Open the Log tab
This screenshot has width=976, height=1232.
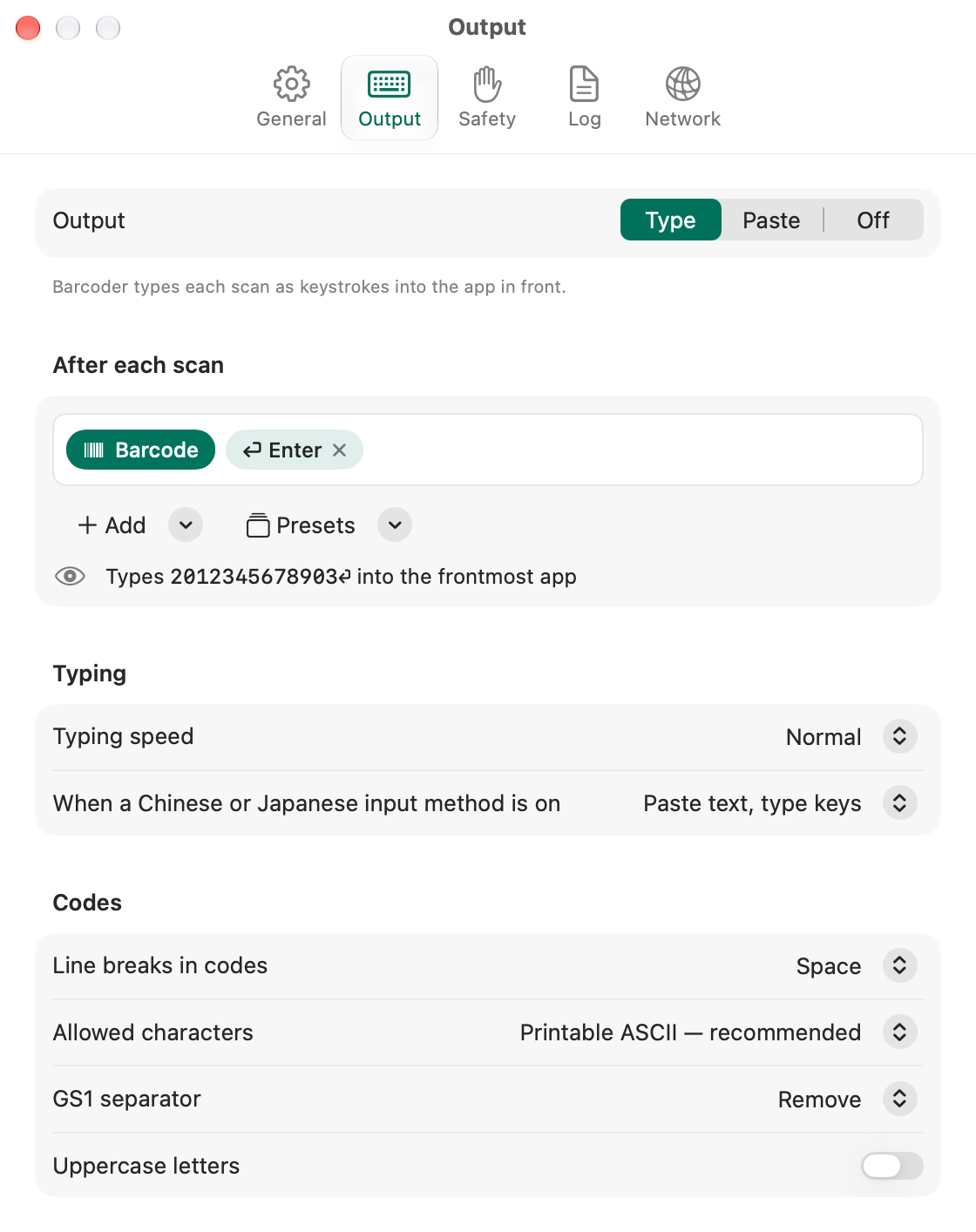pyautogui.click(x=584, y=98)
